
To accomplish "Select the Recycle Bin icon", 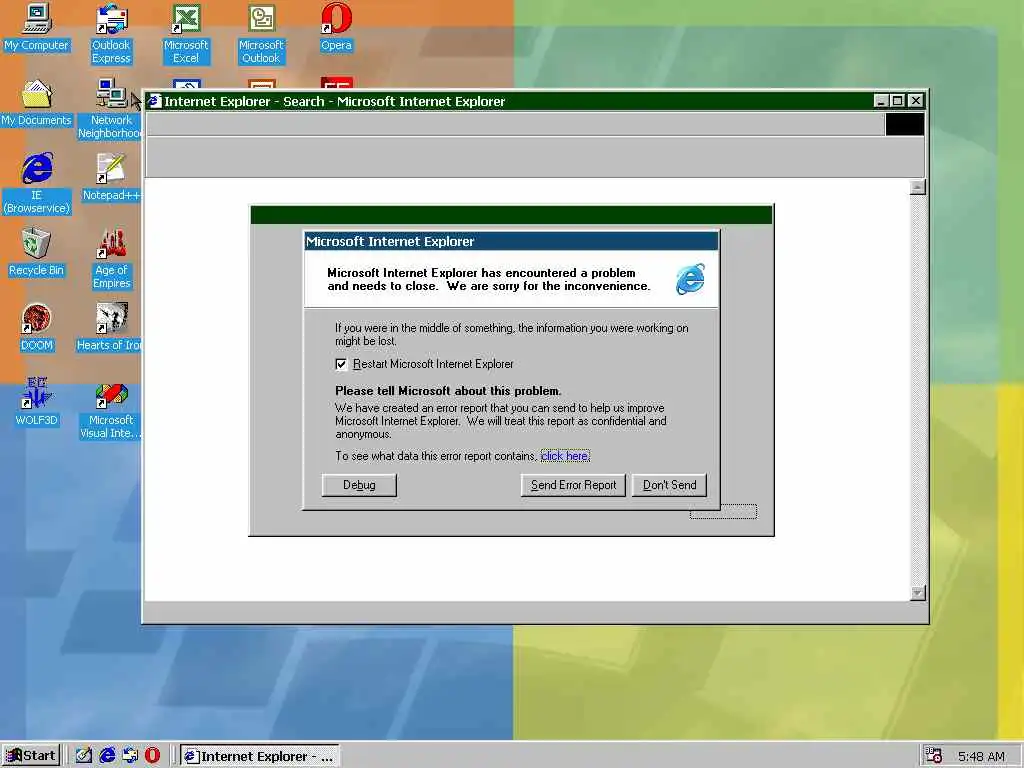I will coord(37,252).
